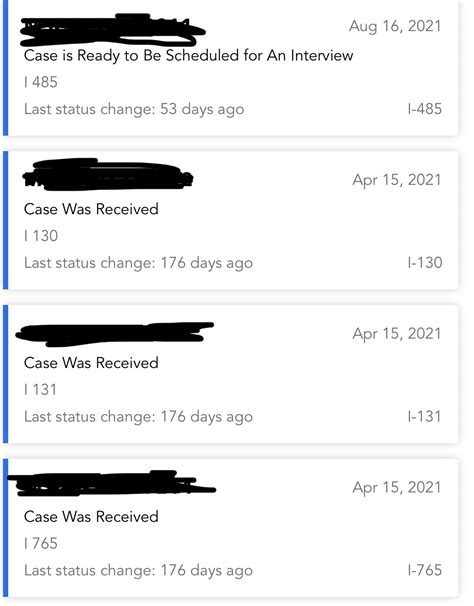Tap the I-130 form tag label
This screenshot has height=606, width=474.
pyautogui.click(x=425, y=263)
